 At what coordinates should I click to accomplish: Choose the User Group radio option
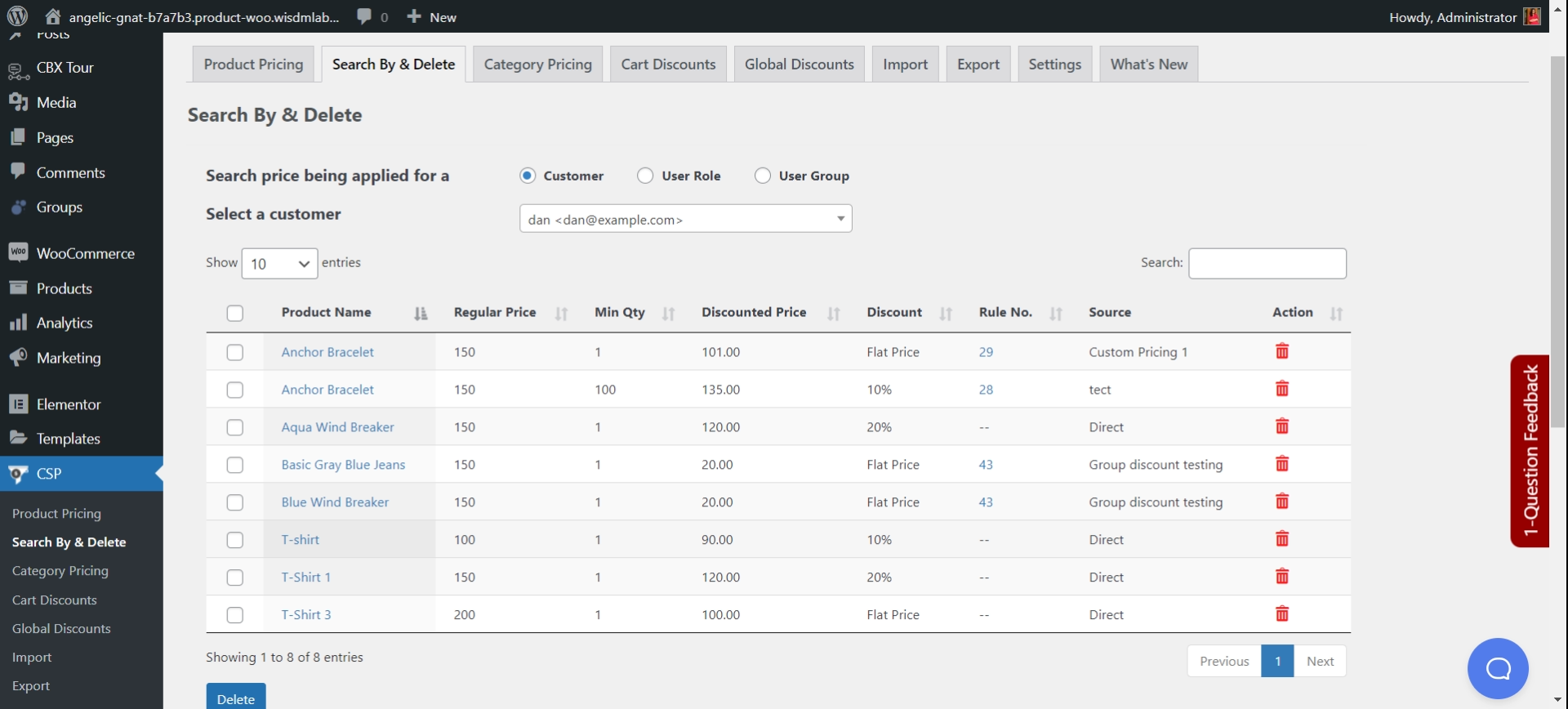click(762, 176)
